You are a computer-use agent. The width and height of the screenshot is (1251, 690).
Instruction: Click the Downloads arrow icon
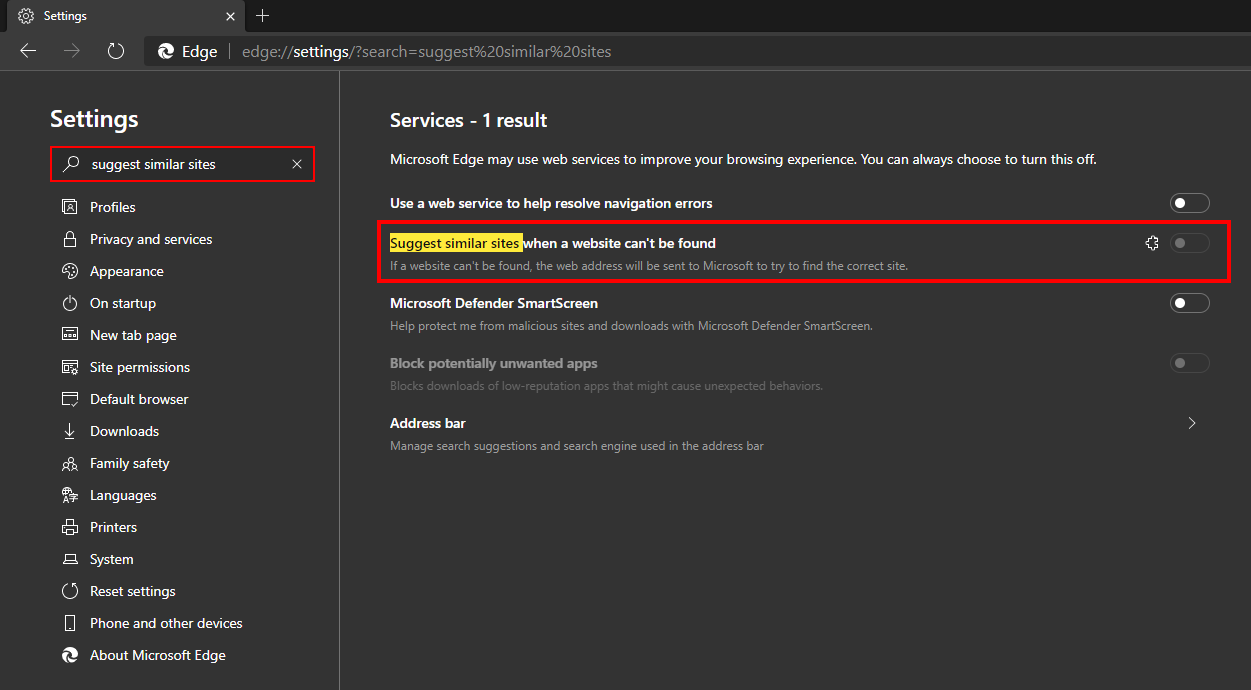pyautogui.click(x=70, y=431)
